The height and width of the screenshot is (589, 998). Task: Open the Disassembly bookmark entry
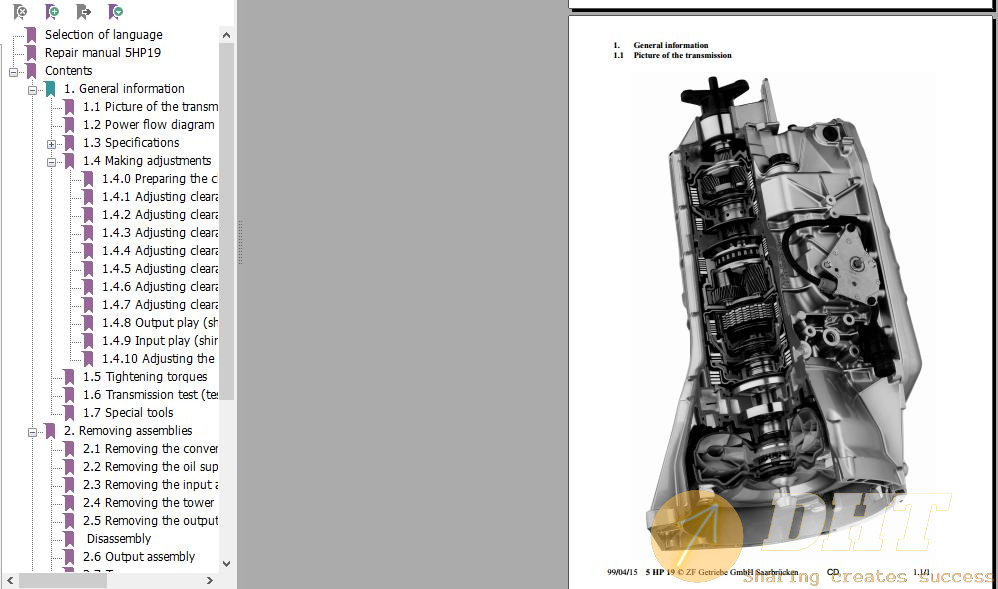click(119, 539)
